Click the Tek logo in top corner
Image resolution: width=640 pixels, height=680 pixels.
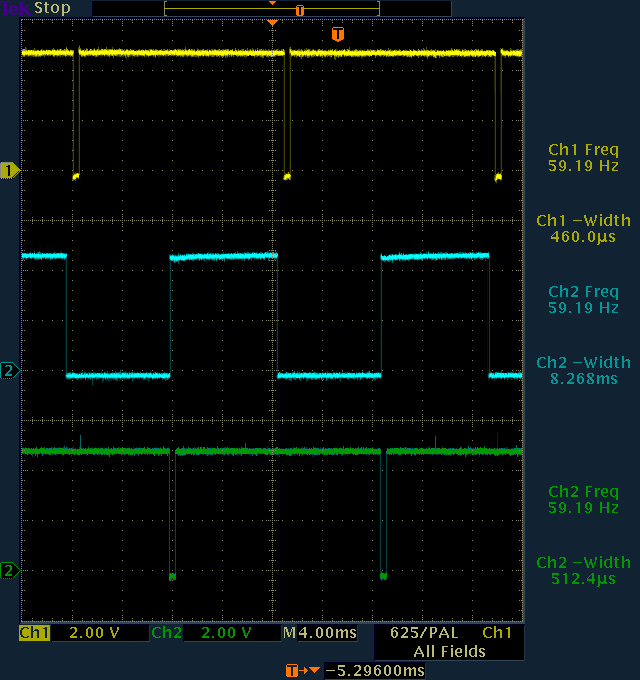coord(16,8)
